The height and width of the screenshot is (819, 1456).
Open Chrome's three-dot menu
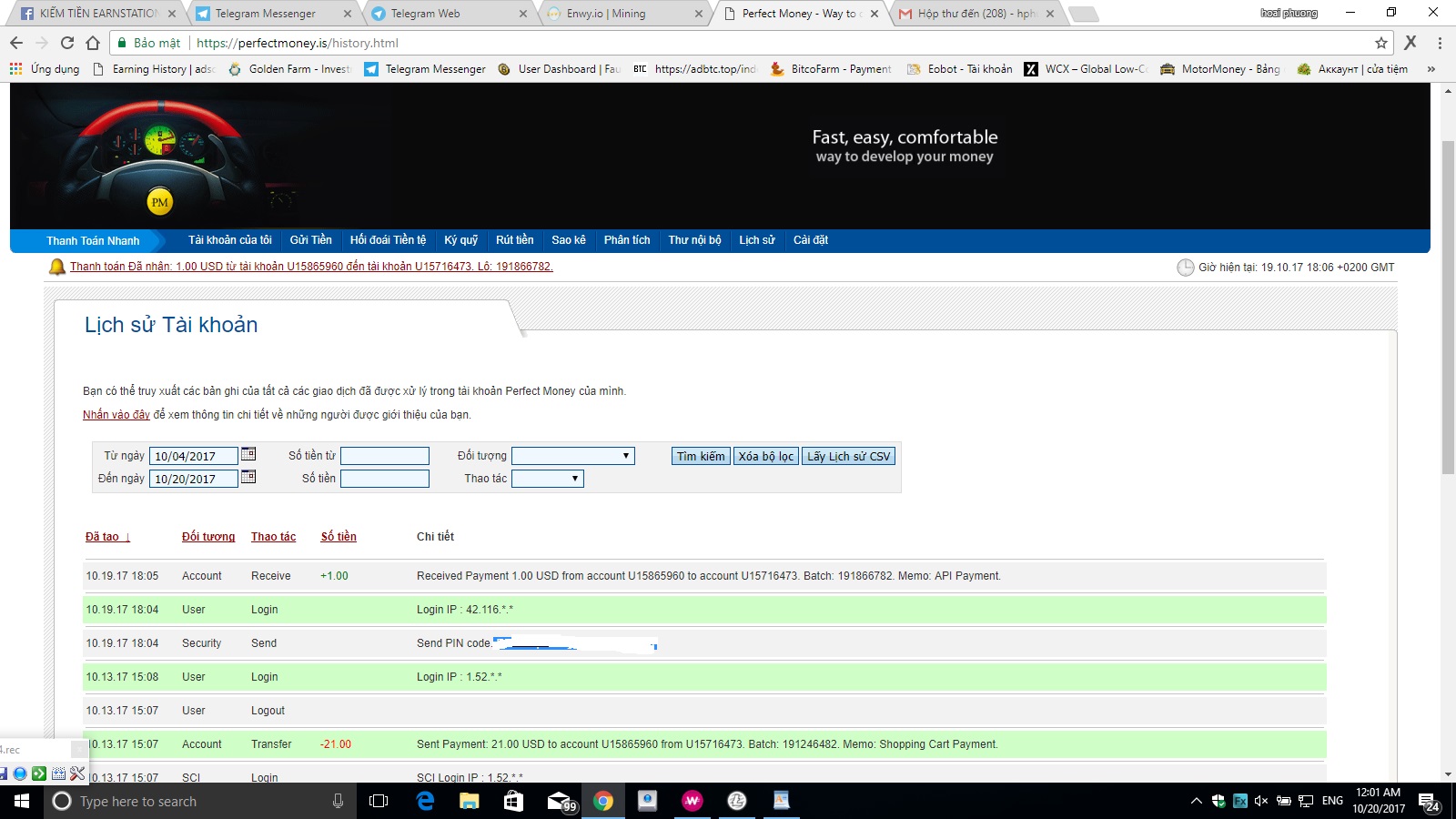(x=1440, y=43)
